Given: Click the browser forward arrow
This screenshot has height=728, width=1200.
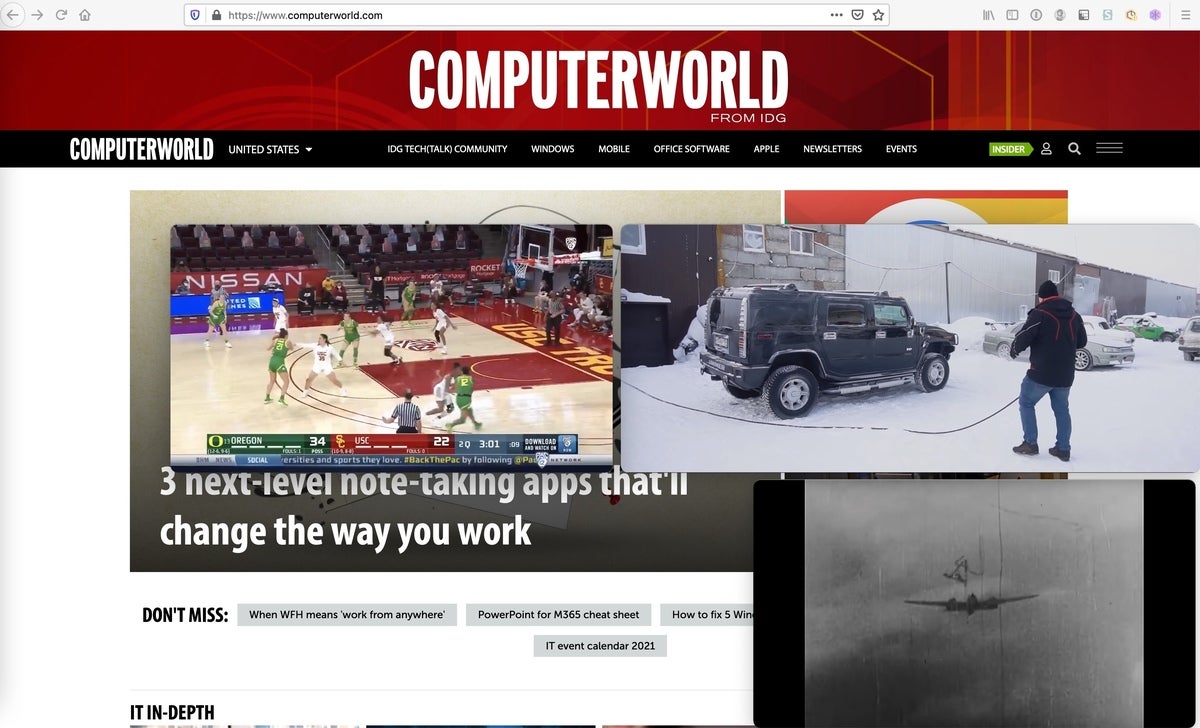Looking at the screenshot, I should click(x=38, y=15).
